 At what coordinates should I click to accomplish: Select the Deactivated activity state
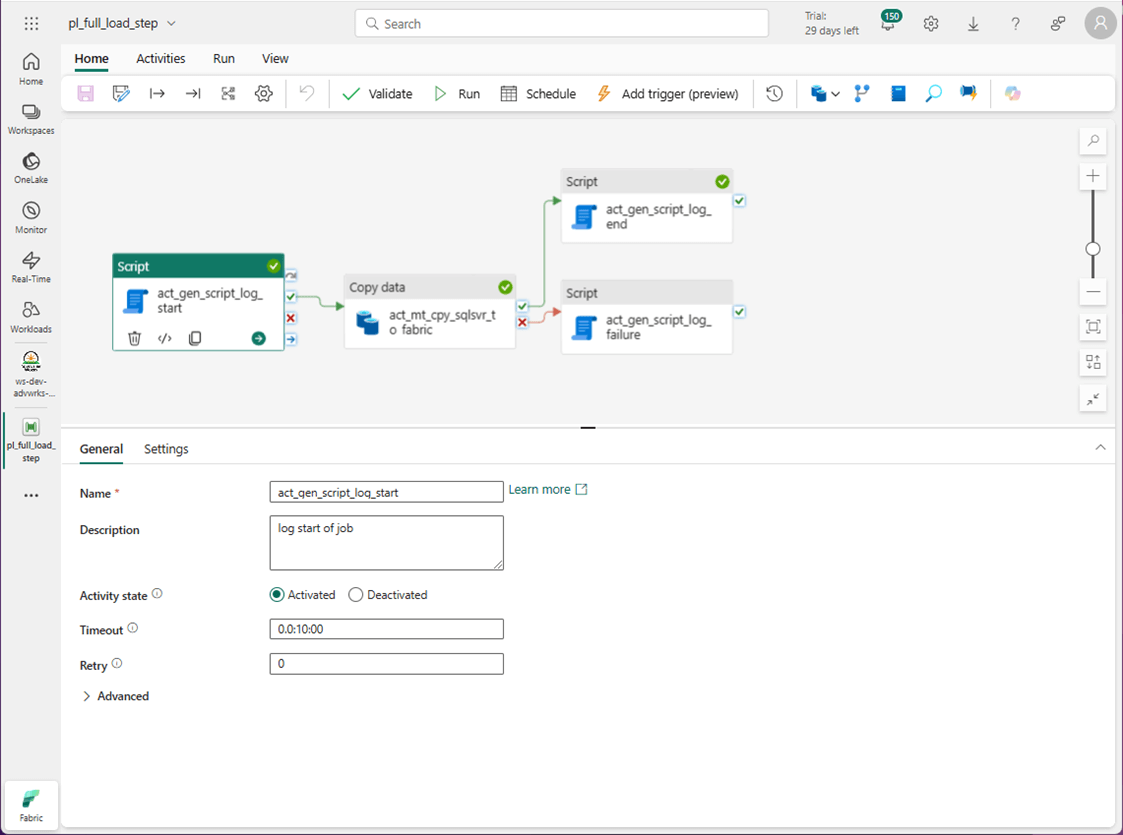click(x=356, y=595)
